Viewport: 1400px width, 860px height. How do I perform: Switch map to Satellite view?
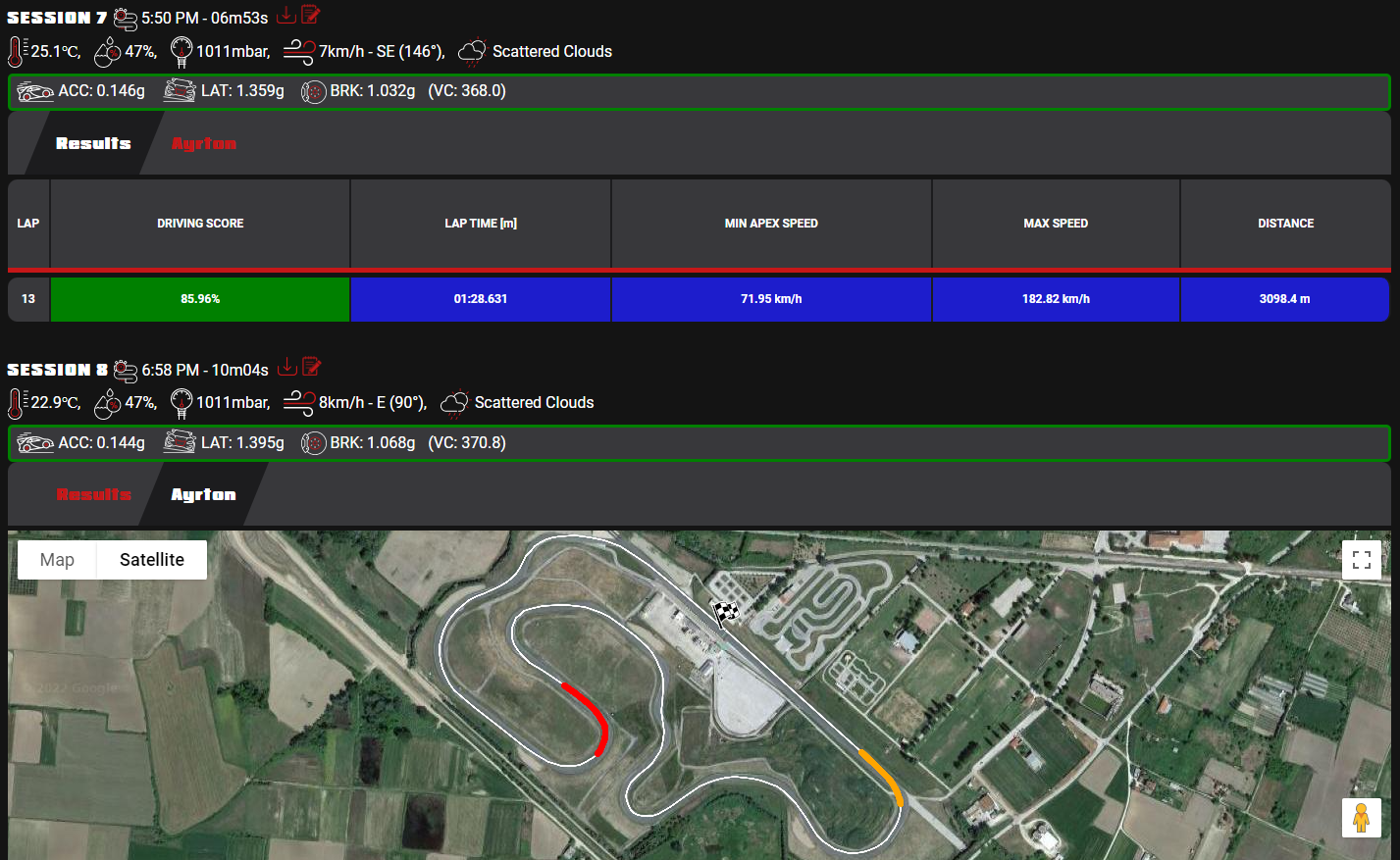tap(152, 560)
